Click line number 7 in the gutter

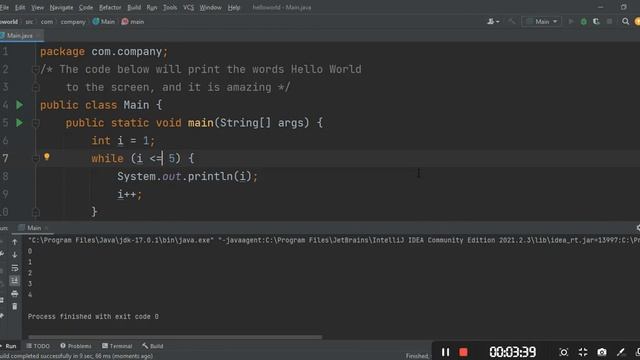click(4, 158)
